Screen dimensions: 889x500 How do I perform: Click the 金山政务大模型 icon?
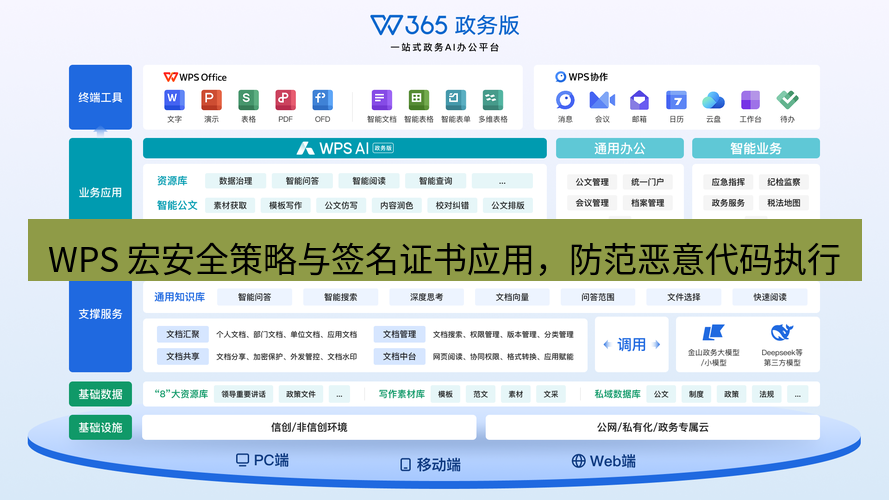point(713,333)
